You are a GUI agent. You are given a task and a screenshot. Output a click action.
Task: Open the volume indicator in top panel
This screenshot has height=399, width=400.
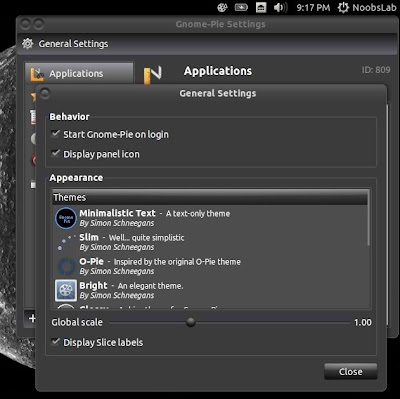(x=280, y=7)
